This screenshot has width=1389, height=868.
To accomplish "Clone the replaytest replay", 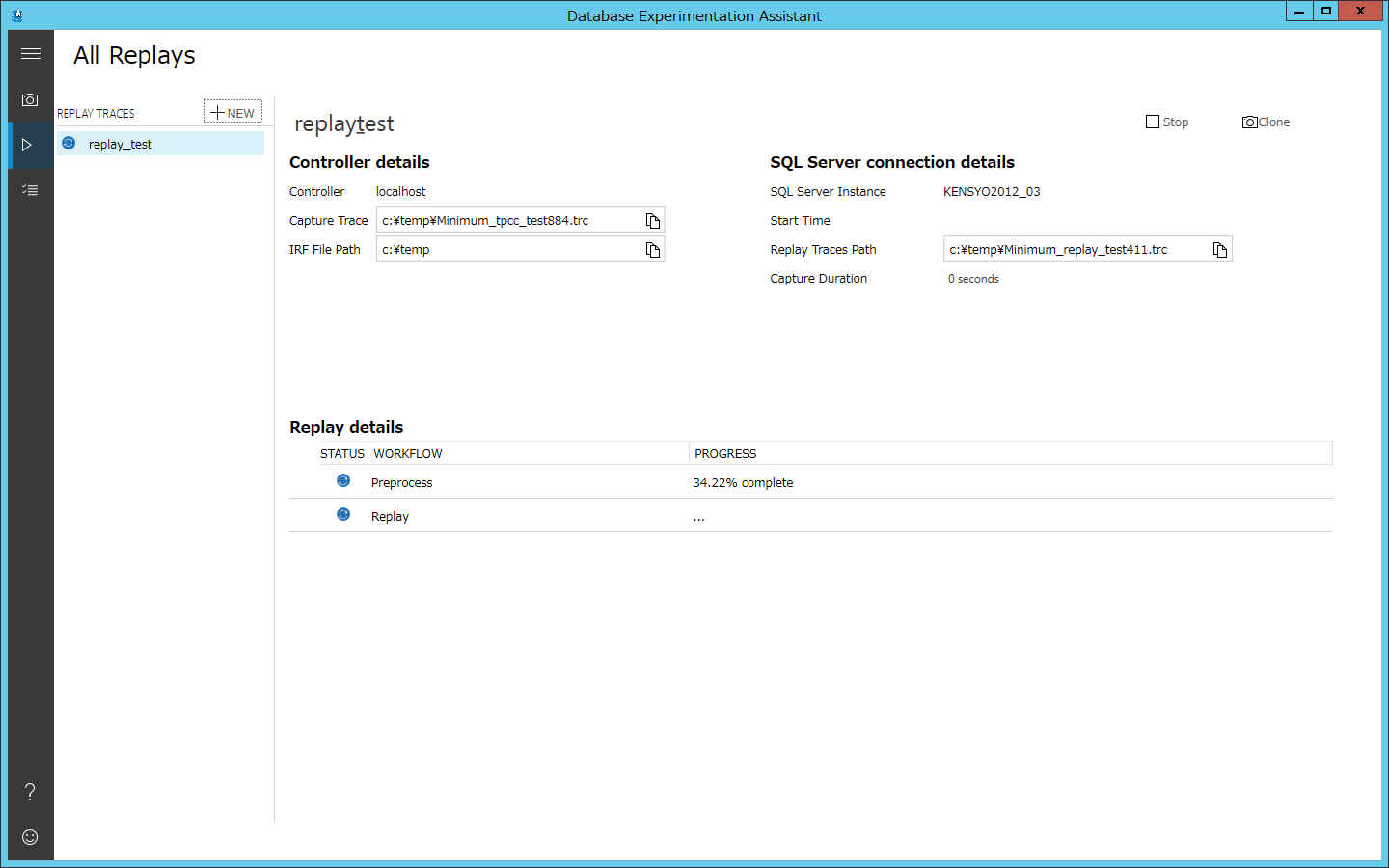I will pyautogui.click(x=1266, y=122).
